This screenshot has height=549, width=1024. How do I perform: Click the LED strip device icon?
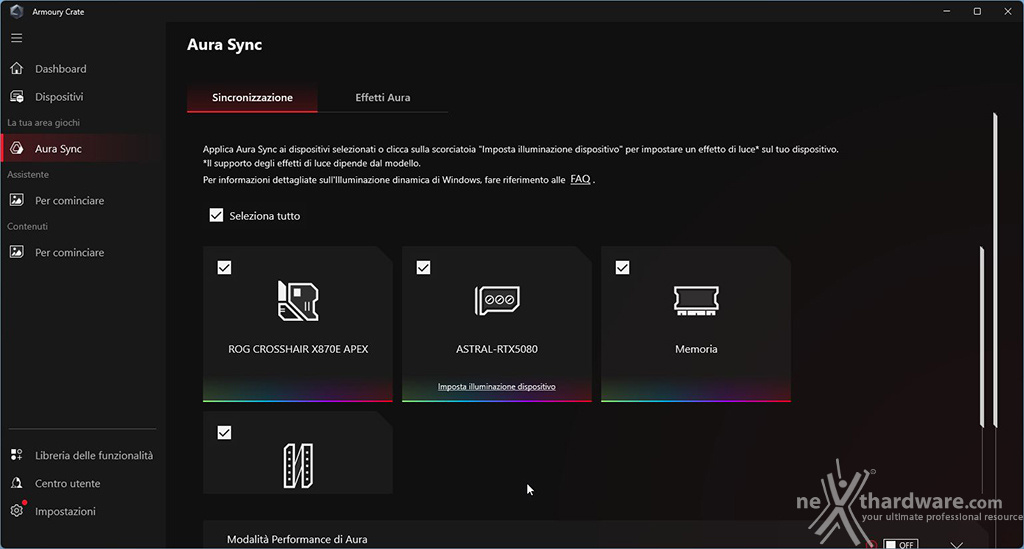pyautogui.click(x=298, y=466)
